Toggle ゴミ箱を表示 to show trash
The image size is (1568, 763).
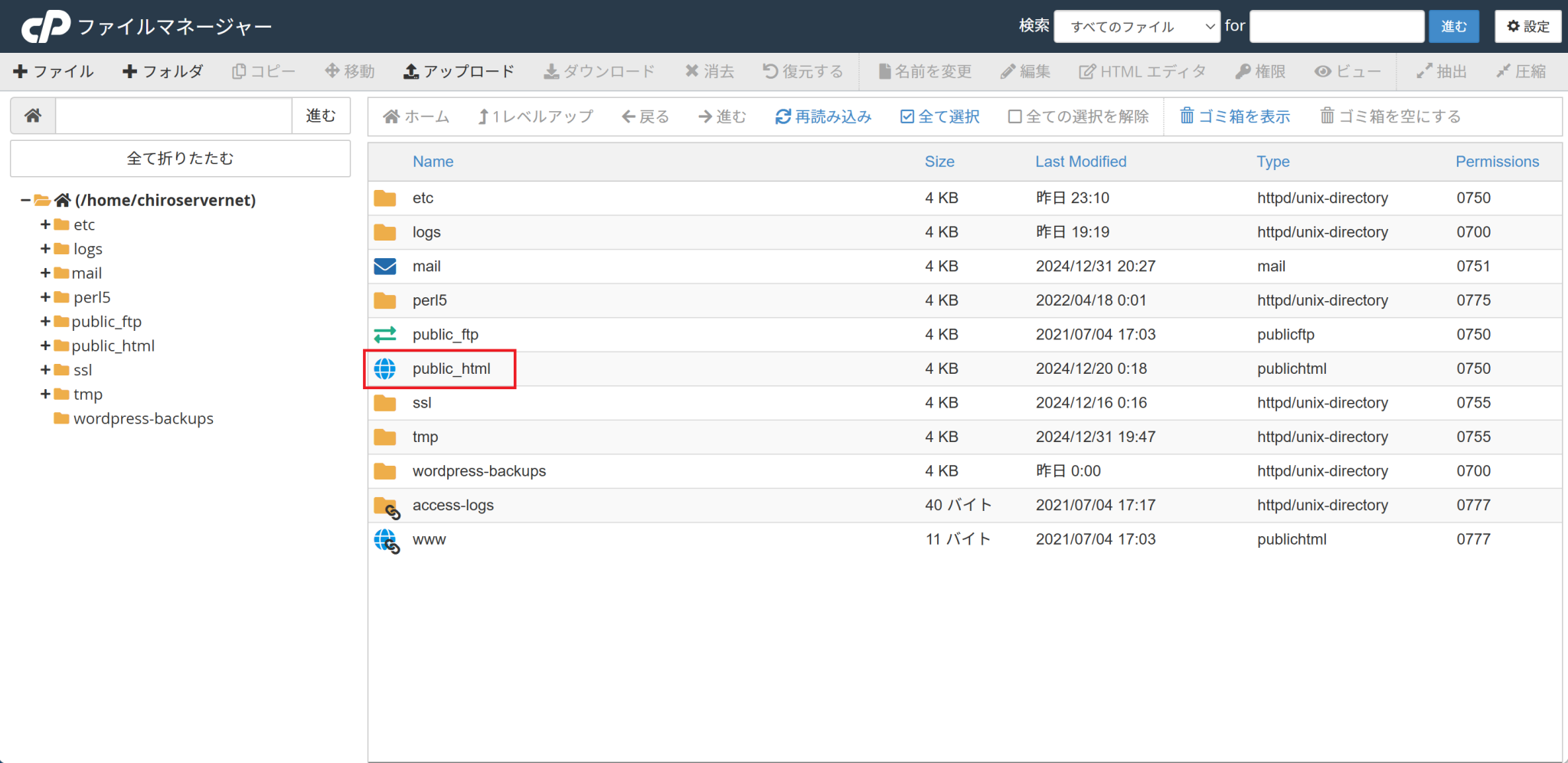pos(1234,116)
